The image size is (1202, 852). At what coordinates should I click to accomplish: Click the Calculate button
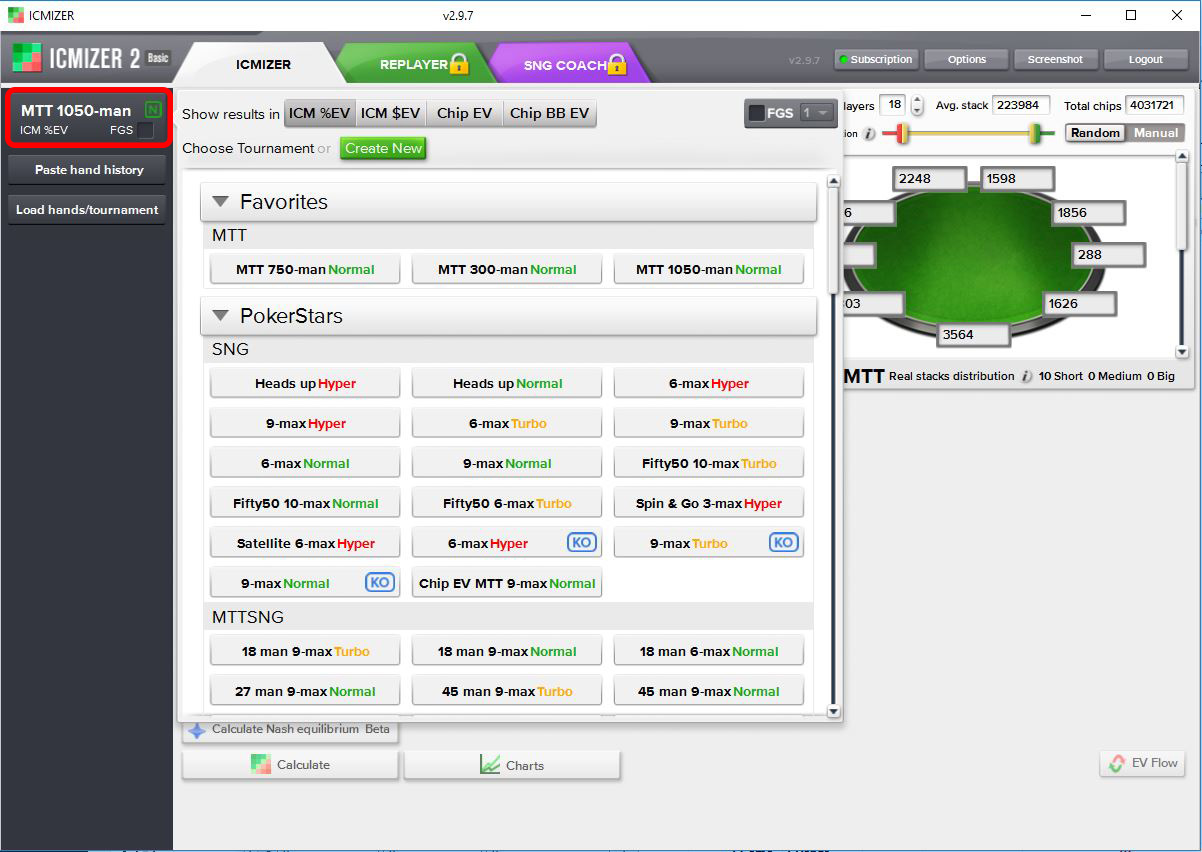tap(290, 765)
